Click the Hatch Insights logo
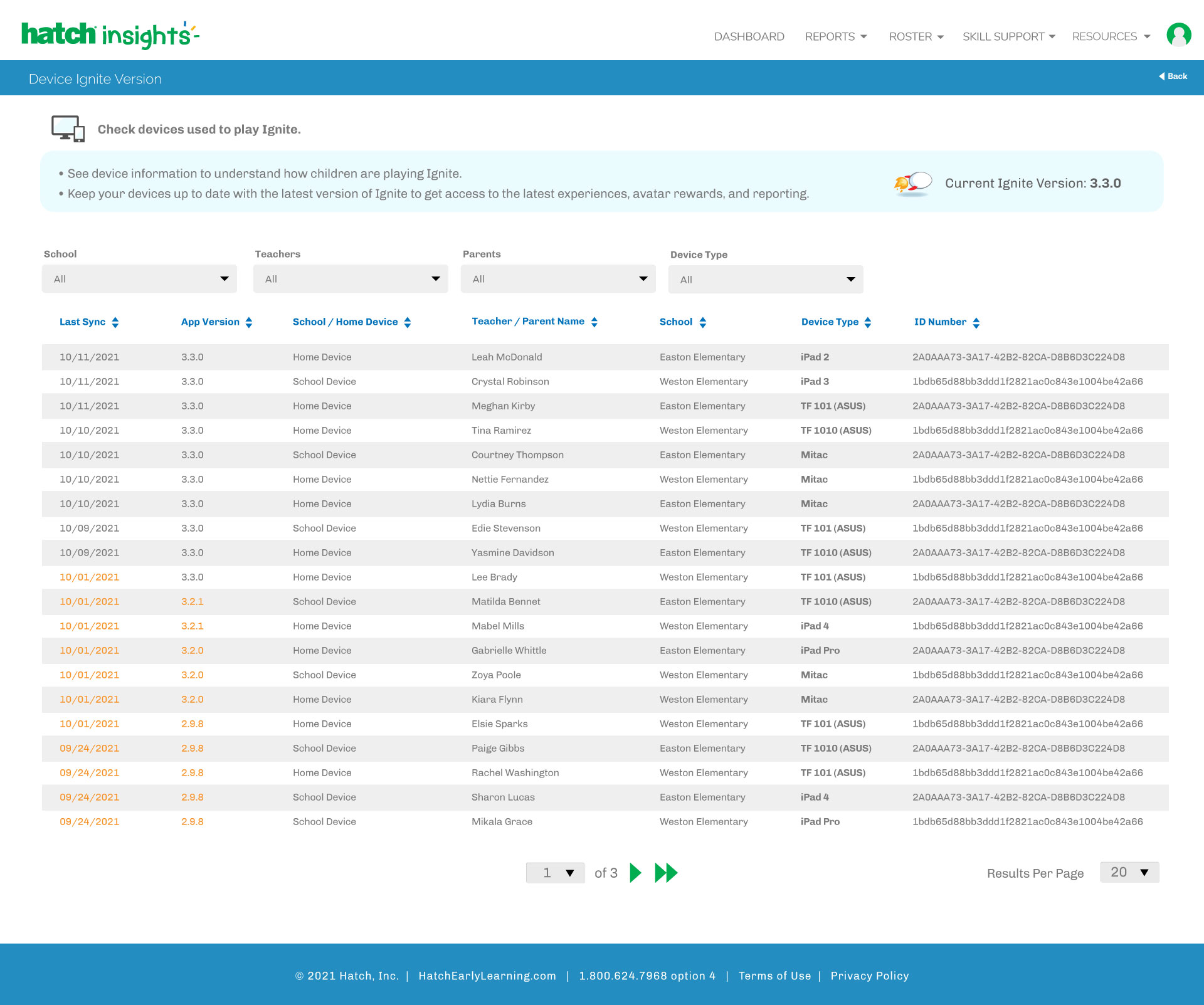The height and width of the screenshot is (1005, 1204). pyautogui.click(x=110, y=35)
